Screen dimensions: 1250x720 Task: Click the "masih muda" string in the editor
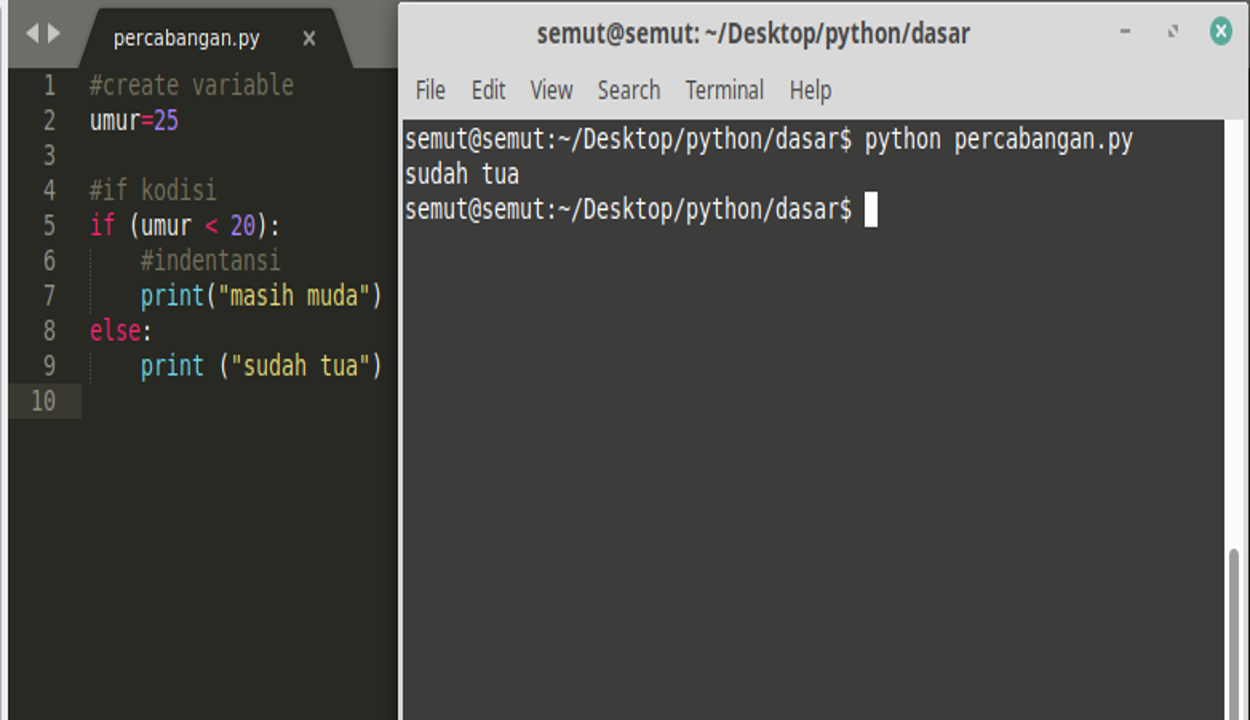[x=300, y=296]
